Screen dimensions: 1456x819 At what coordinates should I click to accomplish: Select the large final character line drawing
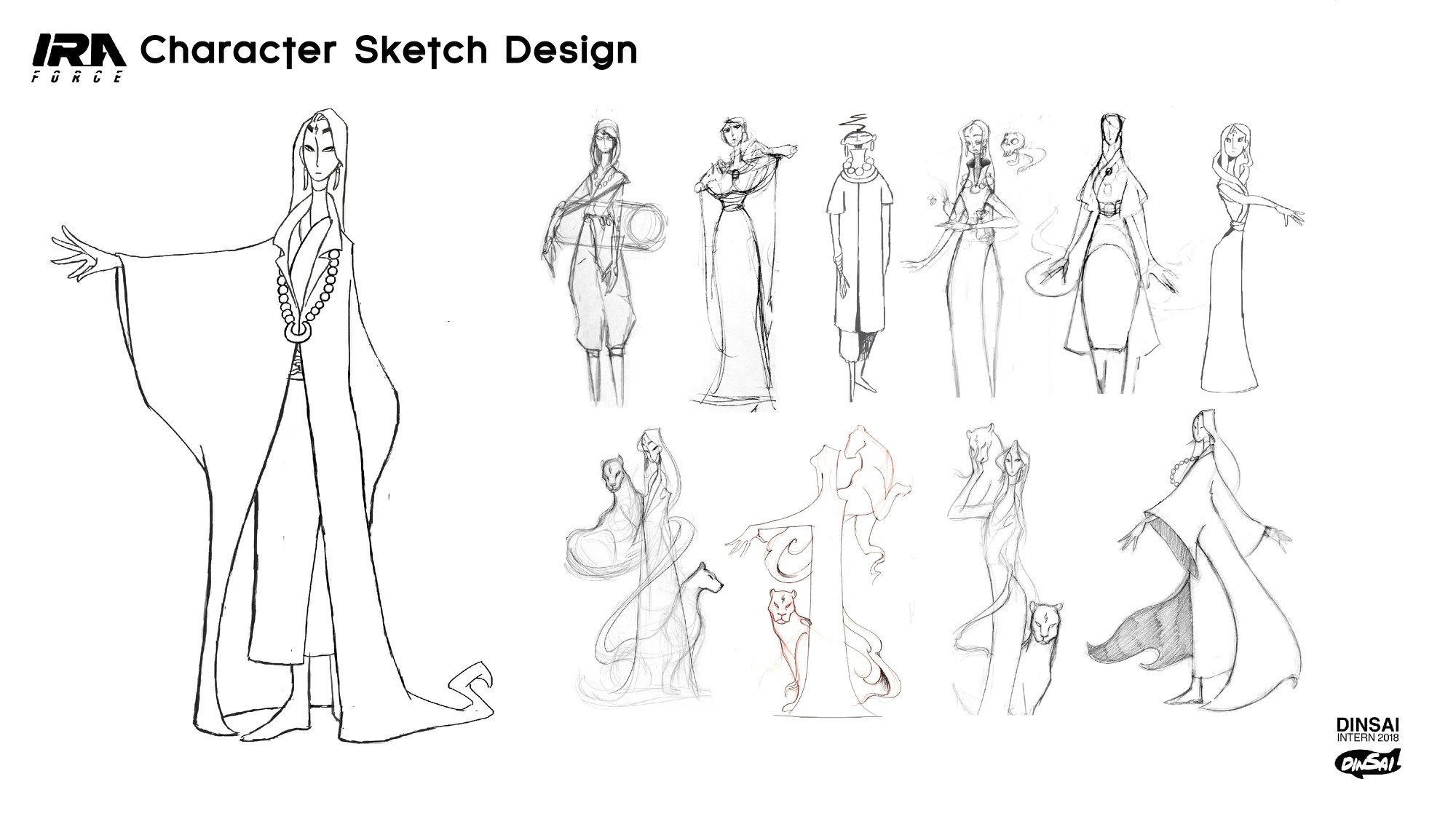click(x=273, y=426)
